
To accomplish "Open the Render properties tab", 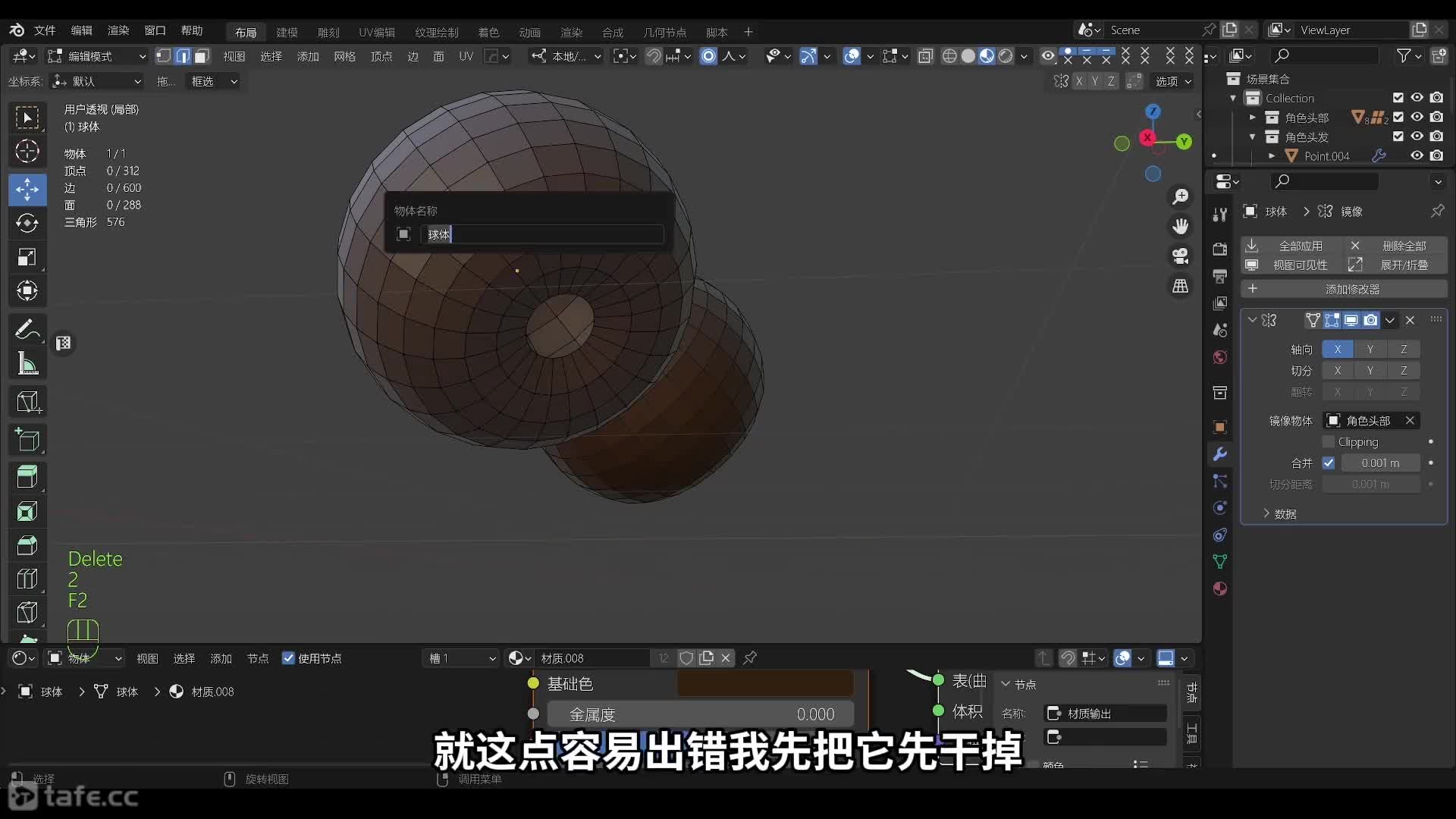I will (1219, 249).
